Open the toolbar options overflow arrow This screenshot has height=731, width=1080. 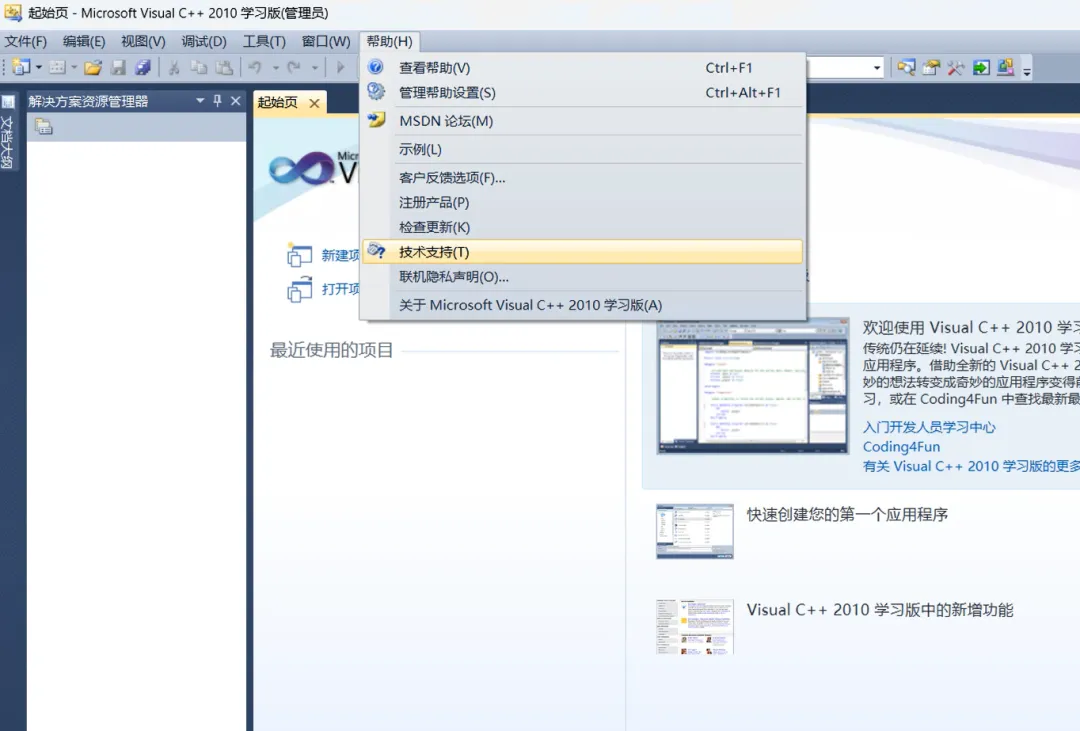tap(1027, 71)
